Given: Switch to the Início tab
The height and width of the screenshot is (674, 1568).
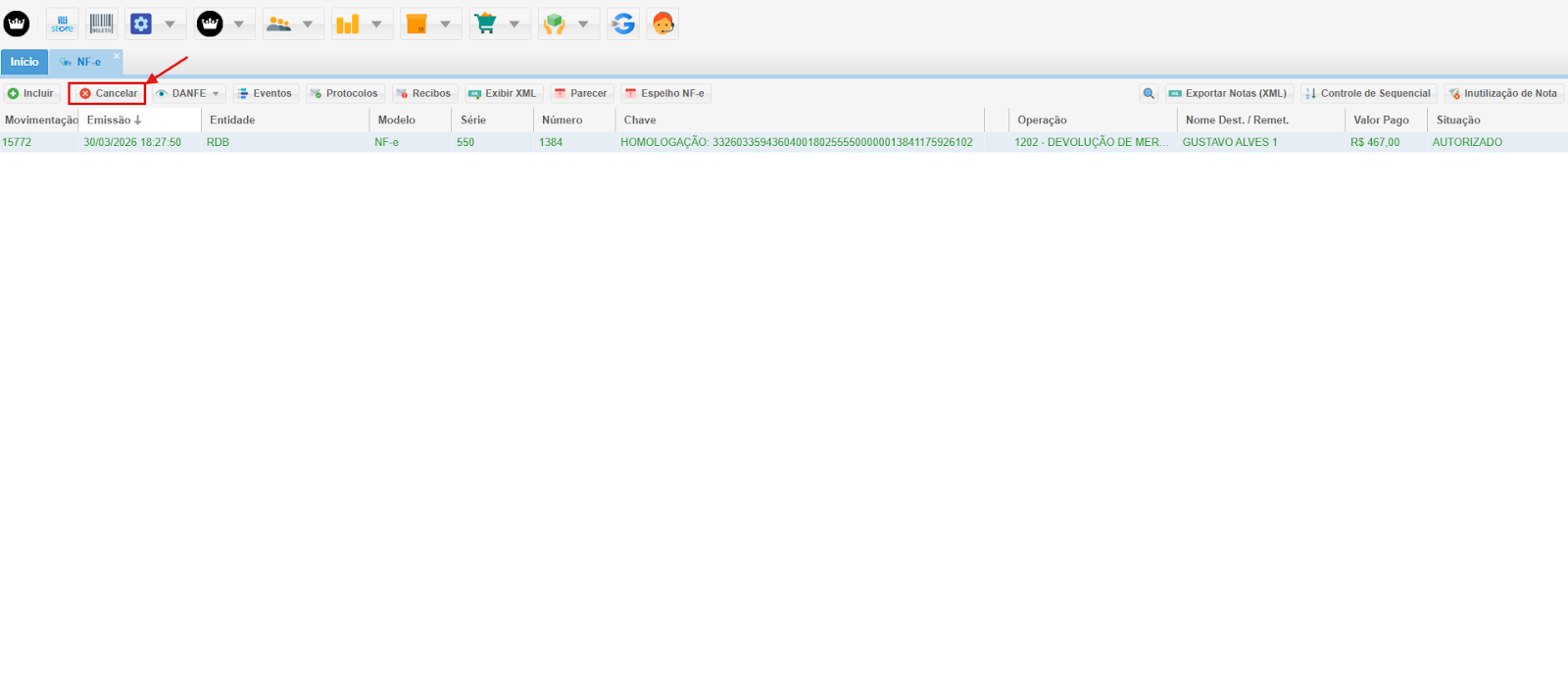Looking at the screenshot, I should 24,62.
